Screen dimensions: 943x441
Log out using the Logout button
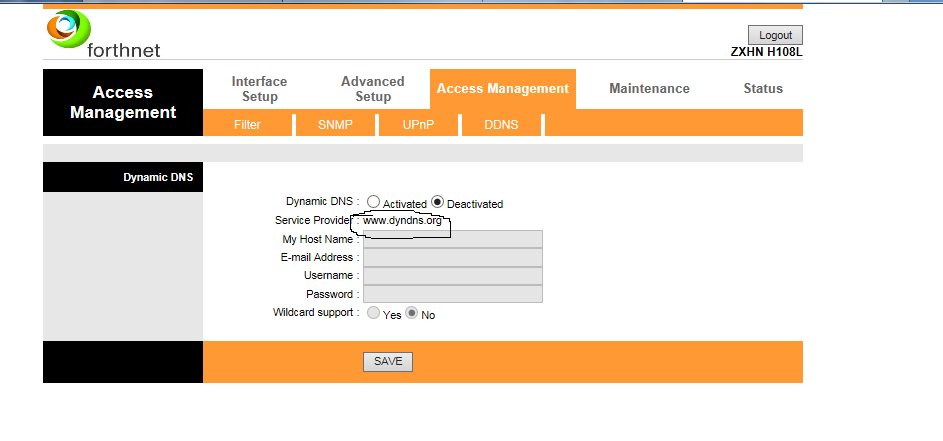coord(775,35)
